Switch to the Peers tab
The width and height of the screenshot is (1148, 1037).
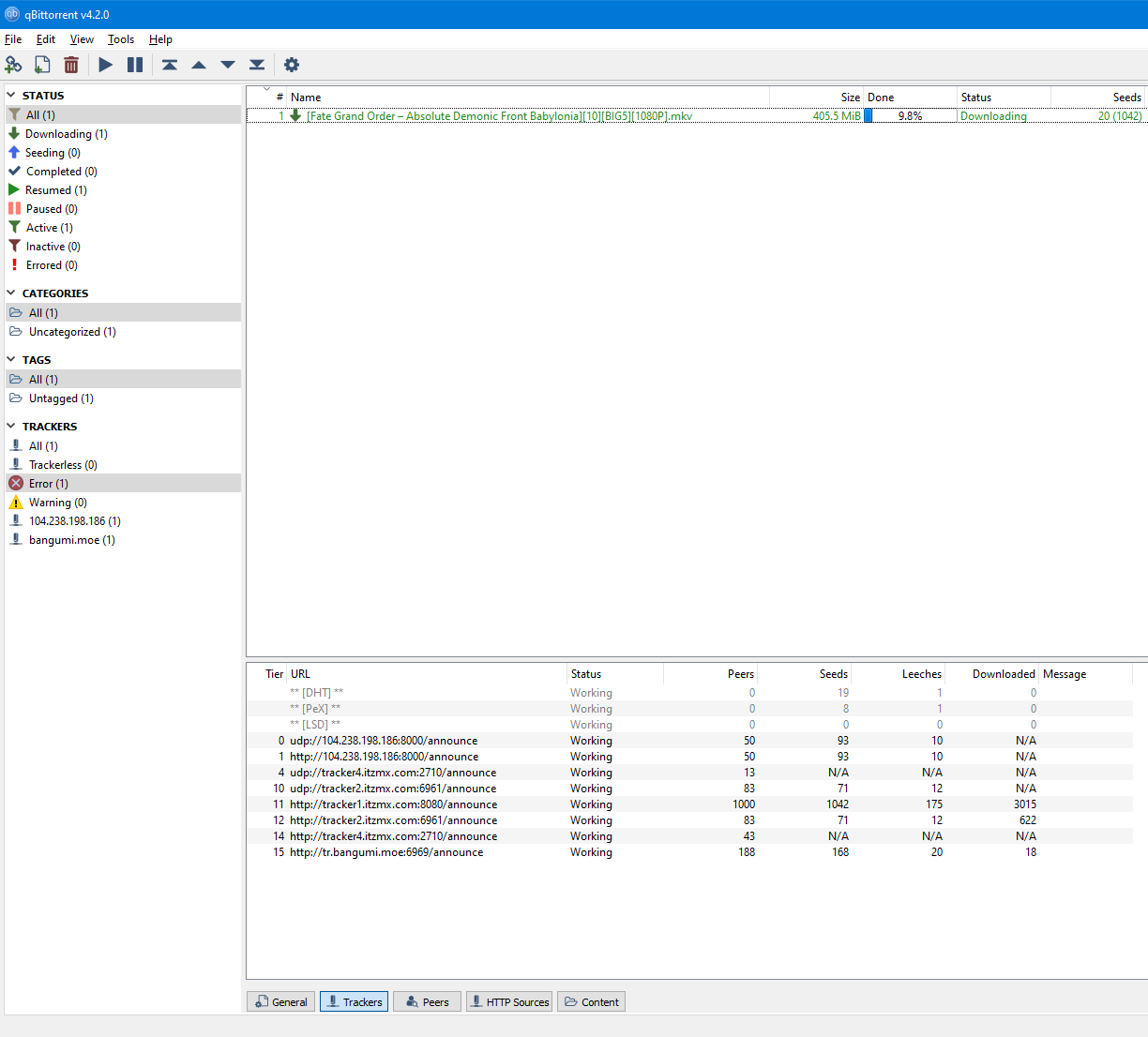click(x=427, y=1001)
